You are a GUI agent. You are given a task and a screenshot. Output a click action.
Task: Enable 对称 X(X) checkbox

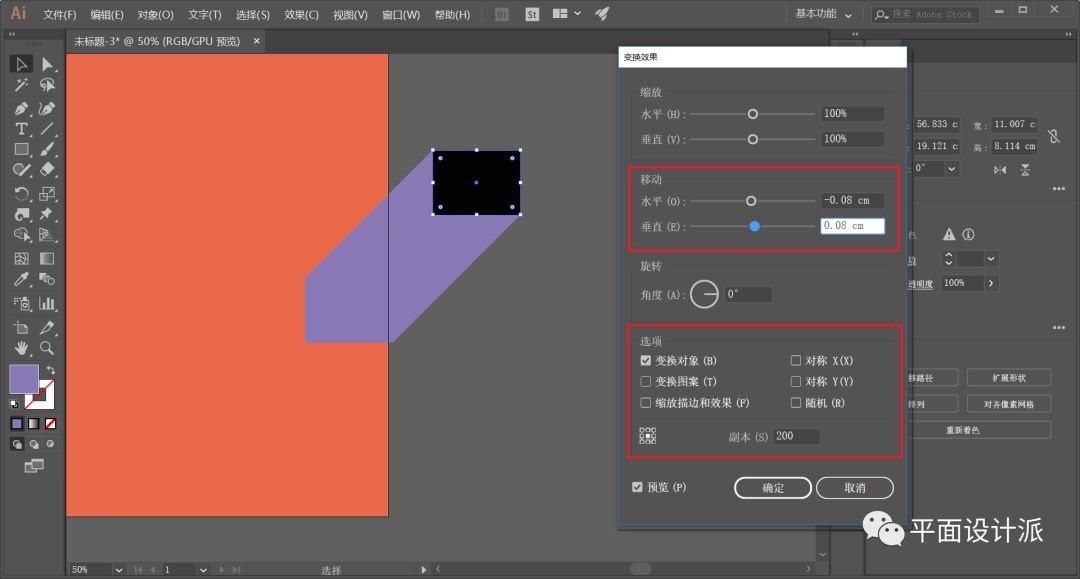[796, 361]
